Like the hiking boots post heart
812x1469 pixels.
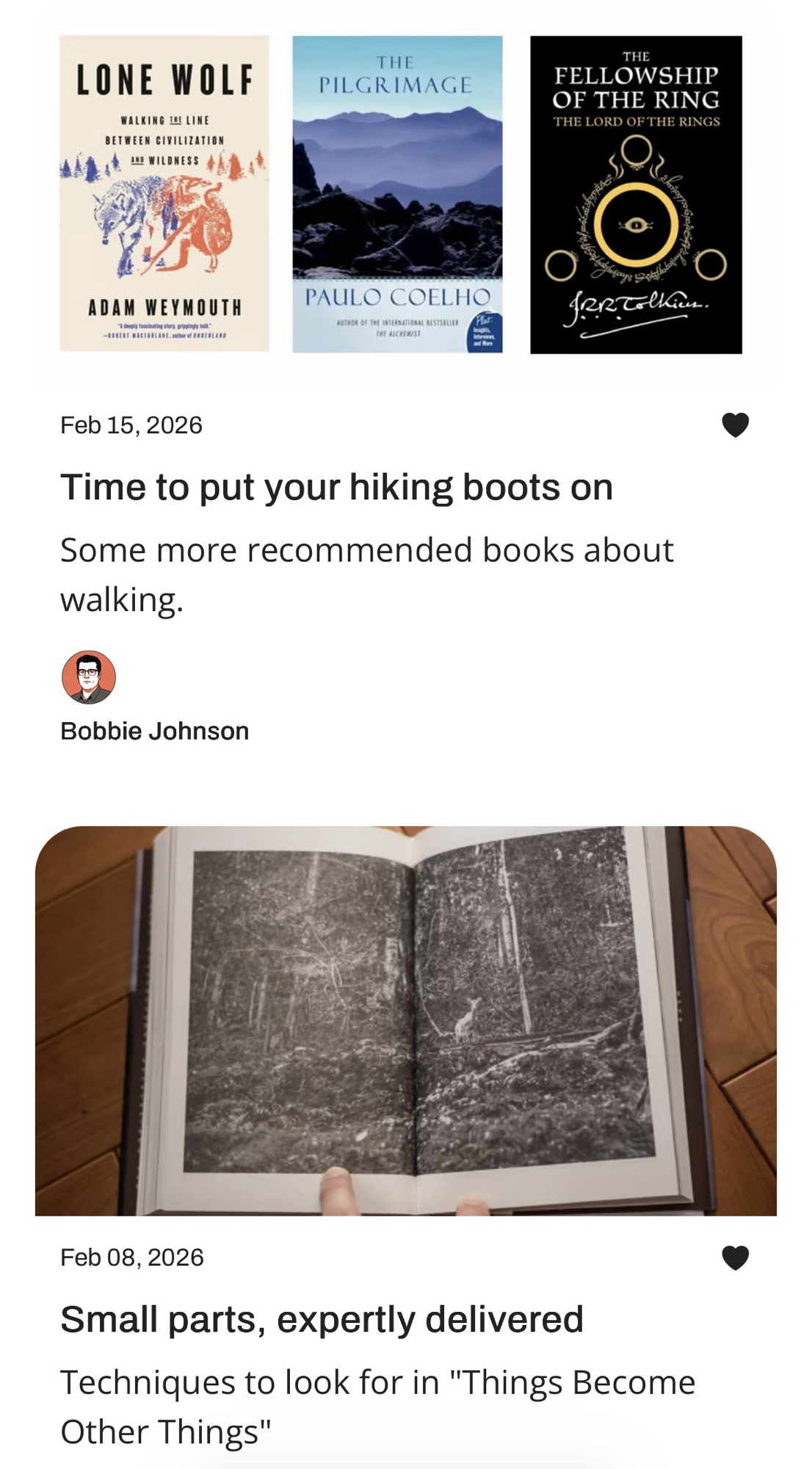735,425
